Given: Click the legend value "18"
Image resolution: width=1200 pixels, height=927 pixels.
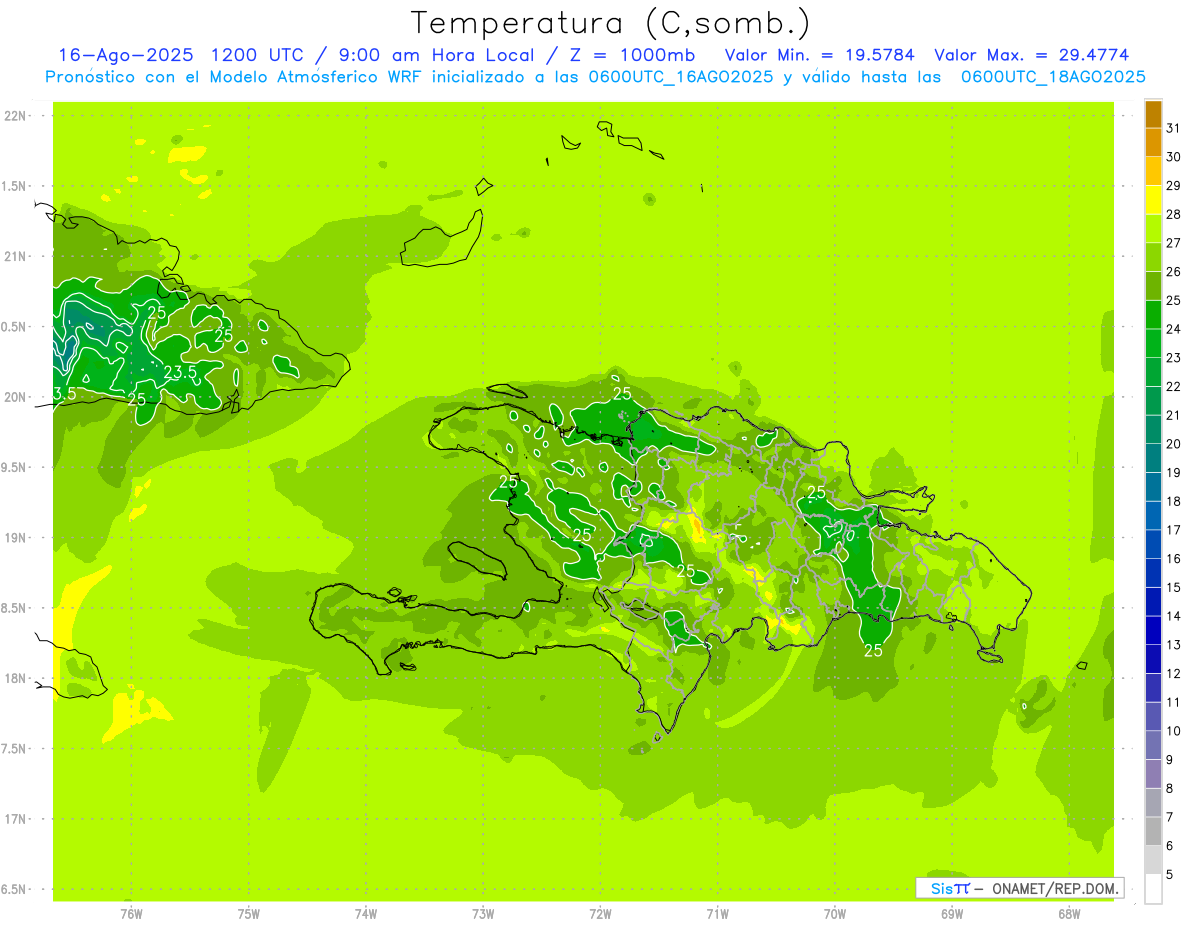Looking at the screenshot, I should [1174, 502].
